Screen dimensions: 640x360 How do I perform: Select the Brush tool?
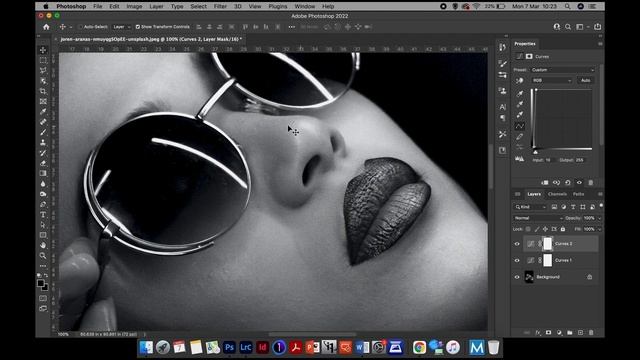tap(43, 132)
